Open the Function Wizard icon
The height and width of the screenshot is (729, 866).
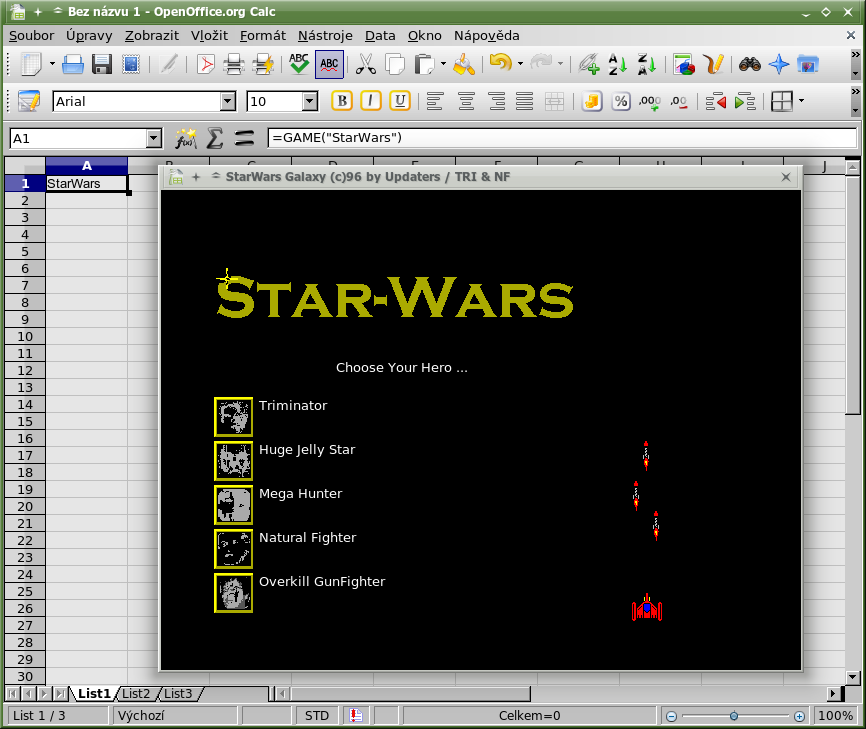coord(186,138)
